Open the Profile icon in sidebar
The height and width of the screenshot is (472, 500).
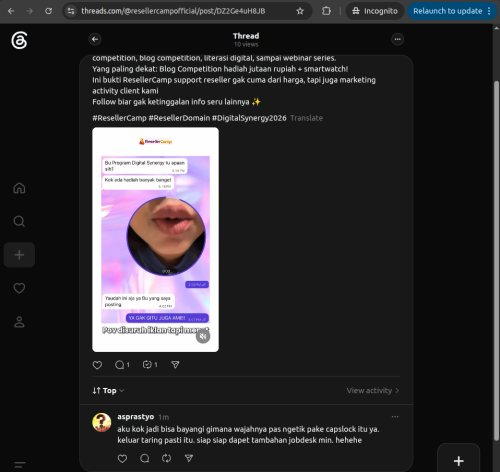[x=19, y=322]
